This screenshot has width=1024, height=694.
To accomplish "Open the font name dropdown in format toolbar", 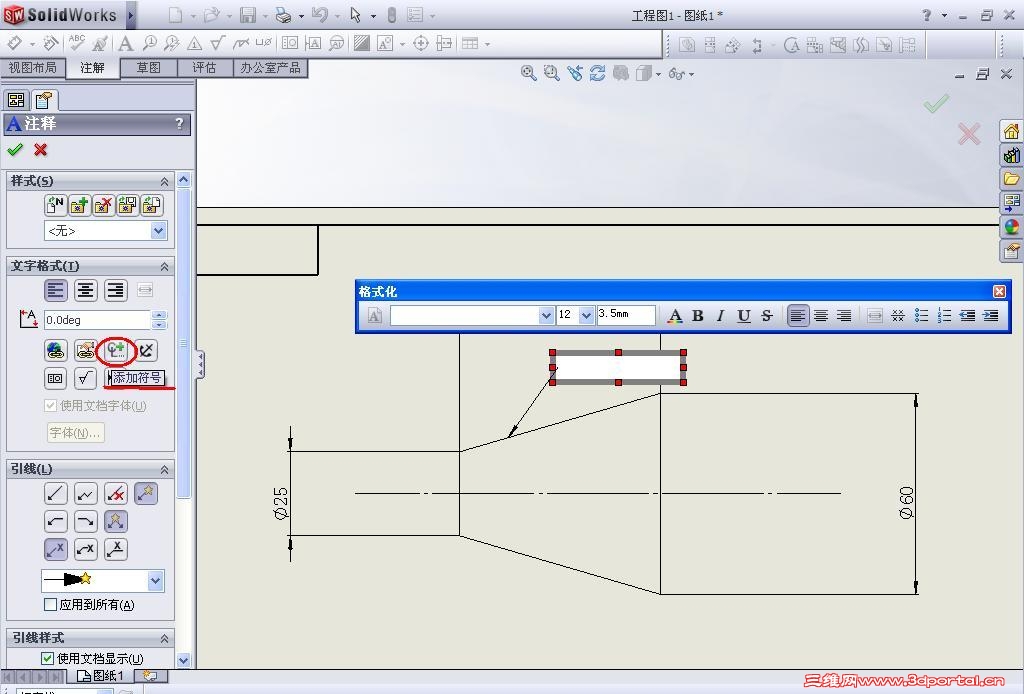I will coord(546,316).
